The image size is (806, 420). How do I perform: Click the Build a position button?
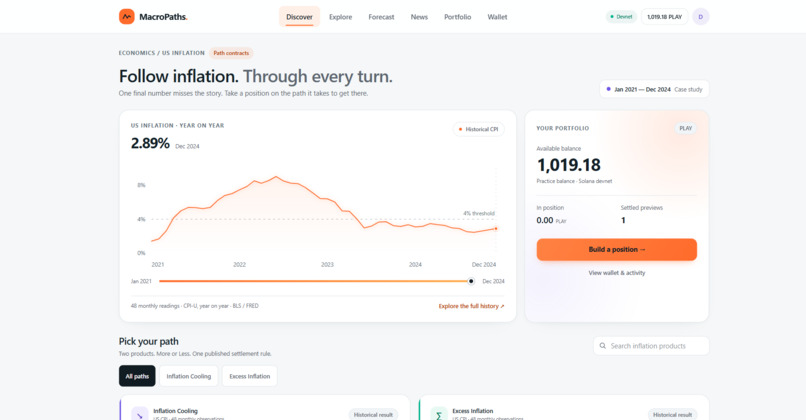616,249
